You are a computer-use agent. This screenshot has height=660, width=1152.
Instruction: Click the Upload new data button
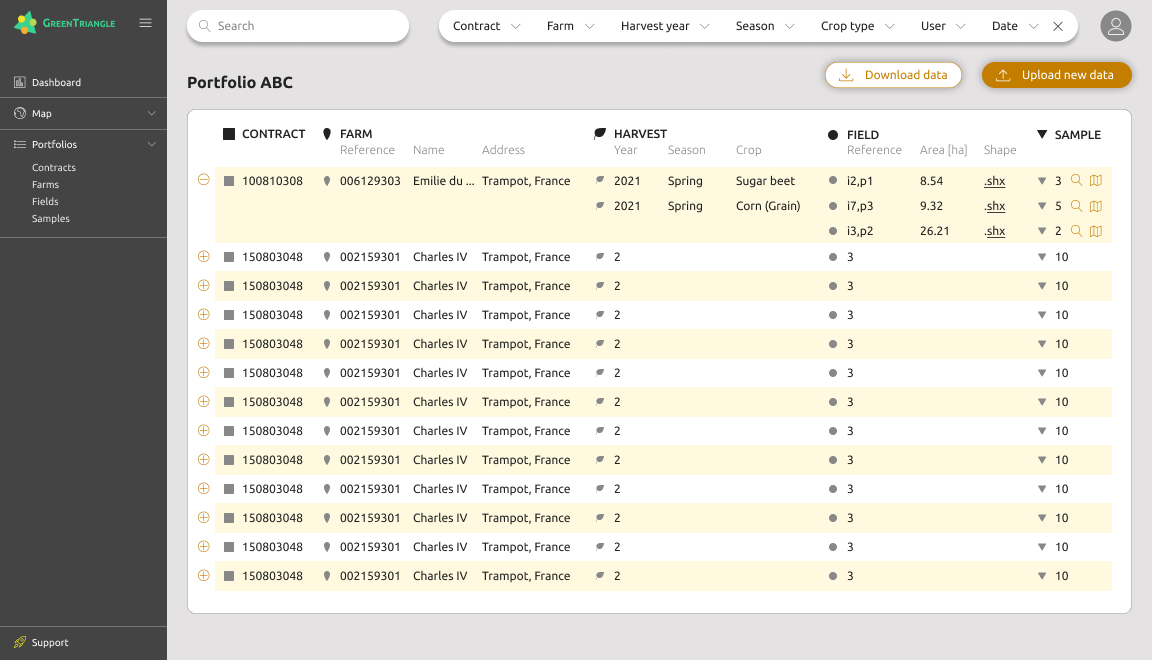[x=1056, y=75]
